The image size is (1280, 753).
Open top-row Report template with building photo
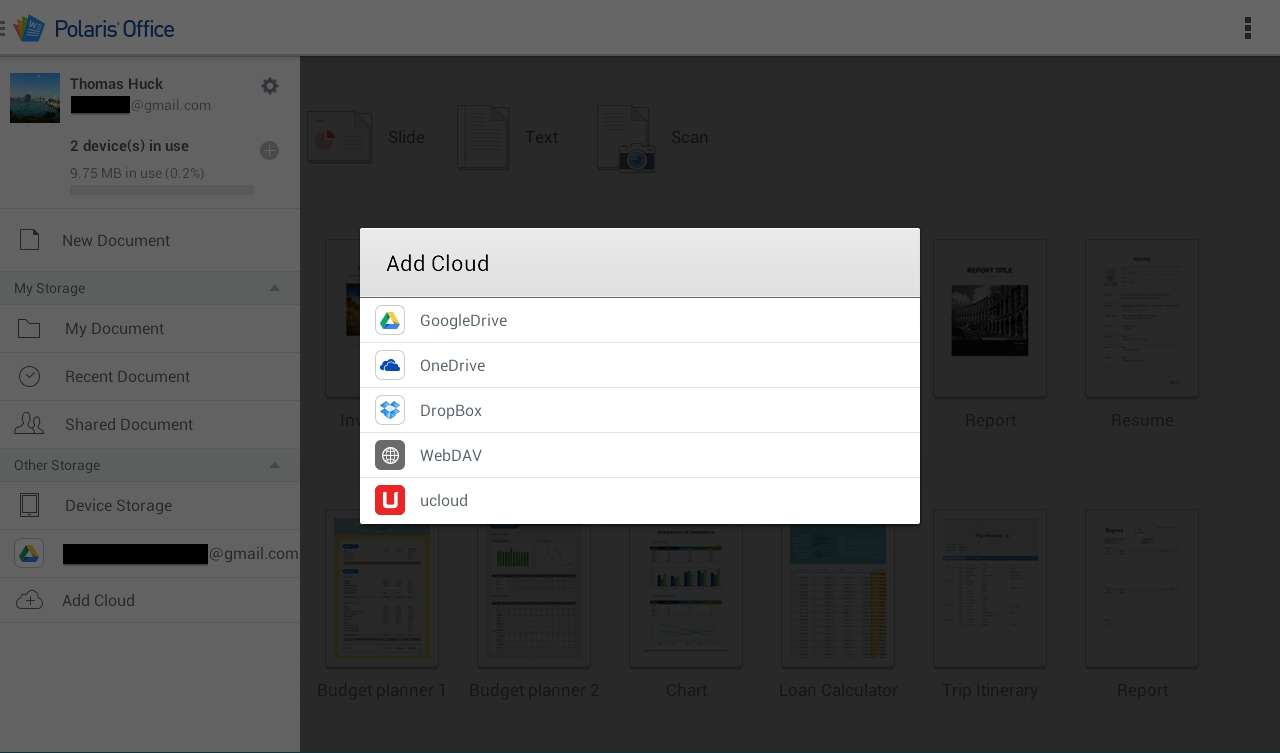[x=990, y=318]
